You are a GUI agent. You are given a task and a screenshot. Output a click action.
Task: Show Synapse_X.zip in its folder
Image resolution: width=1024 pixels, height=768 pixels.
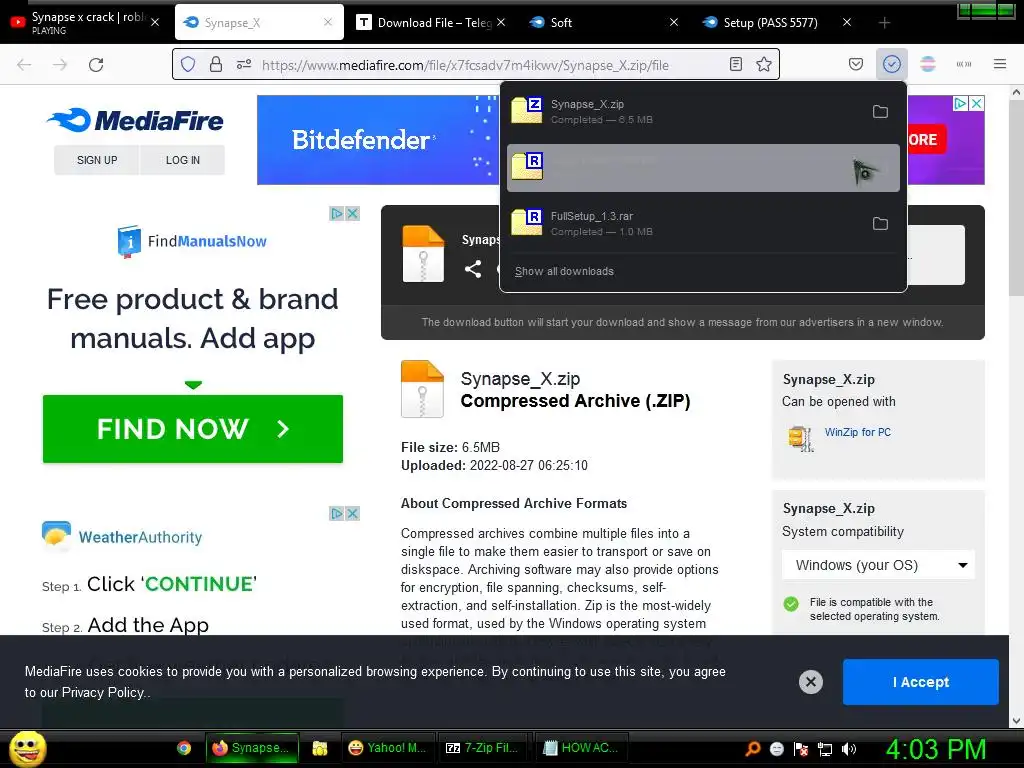click(880, 112)
